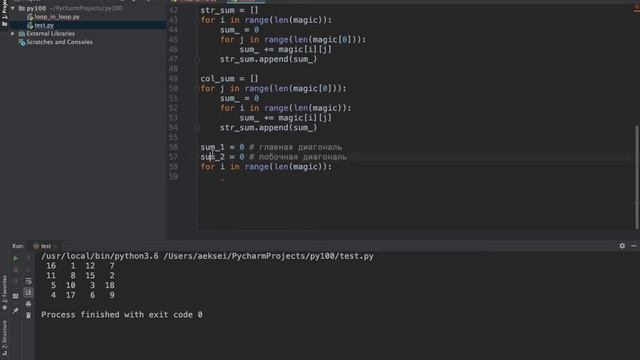Open the Structure side tool window
Viewport: 640px width, 360px height.
pyautogui.click(x=4, y=338)
